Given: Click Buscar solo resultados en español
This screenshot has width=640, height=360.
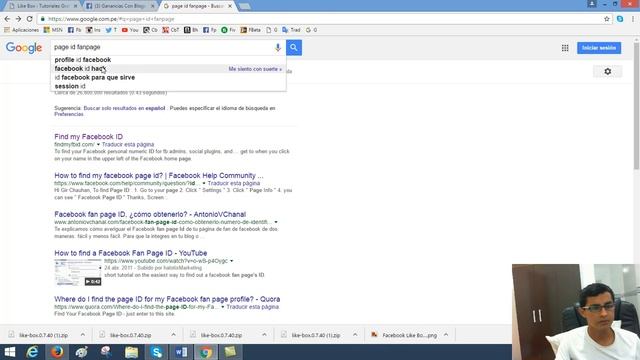Looking at the screenshot, I should [x=124, y=108].
